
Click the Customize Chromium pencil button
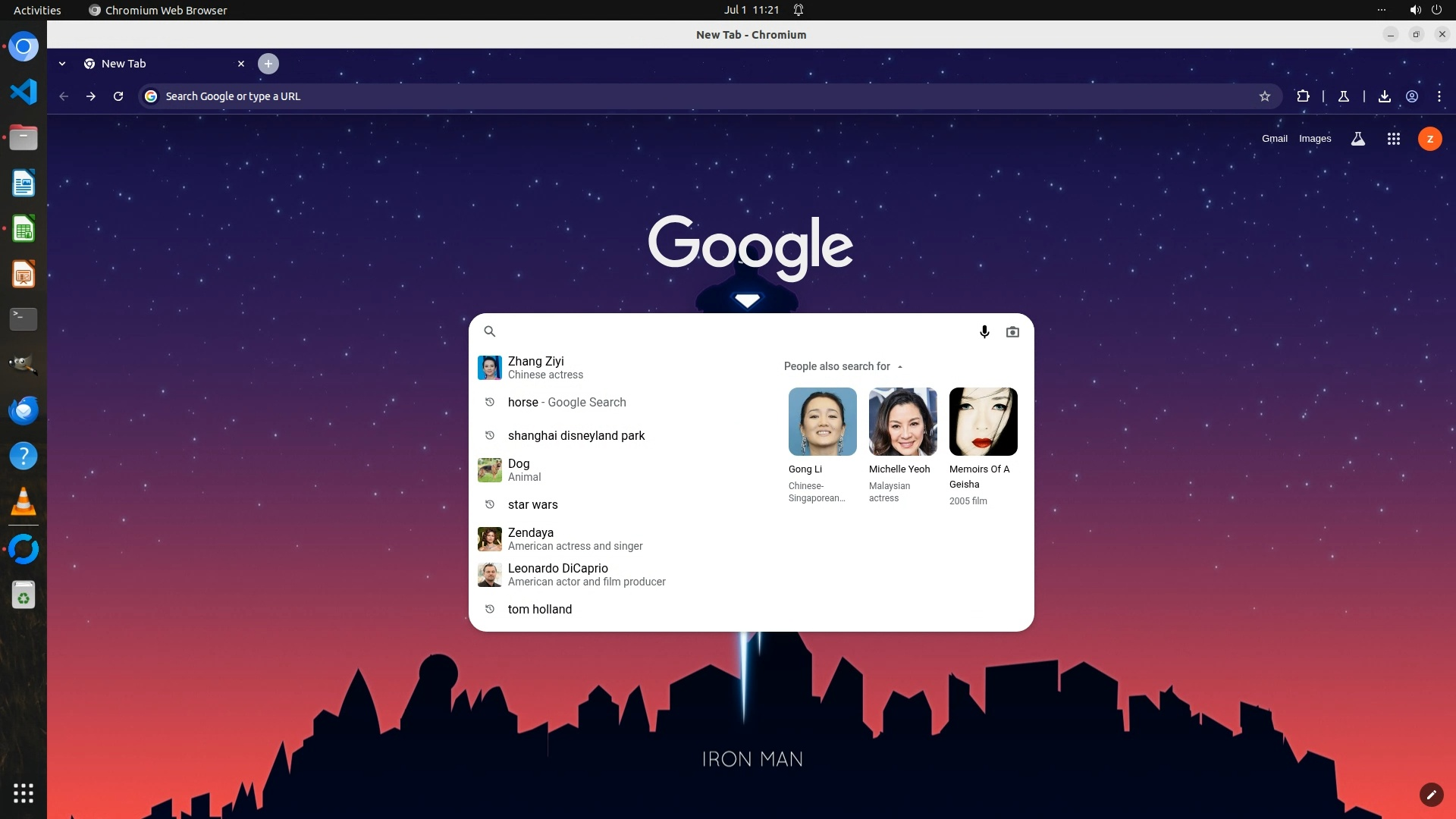(x=1431, y=794)
